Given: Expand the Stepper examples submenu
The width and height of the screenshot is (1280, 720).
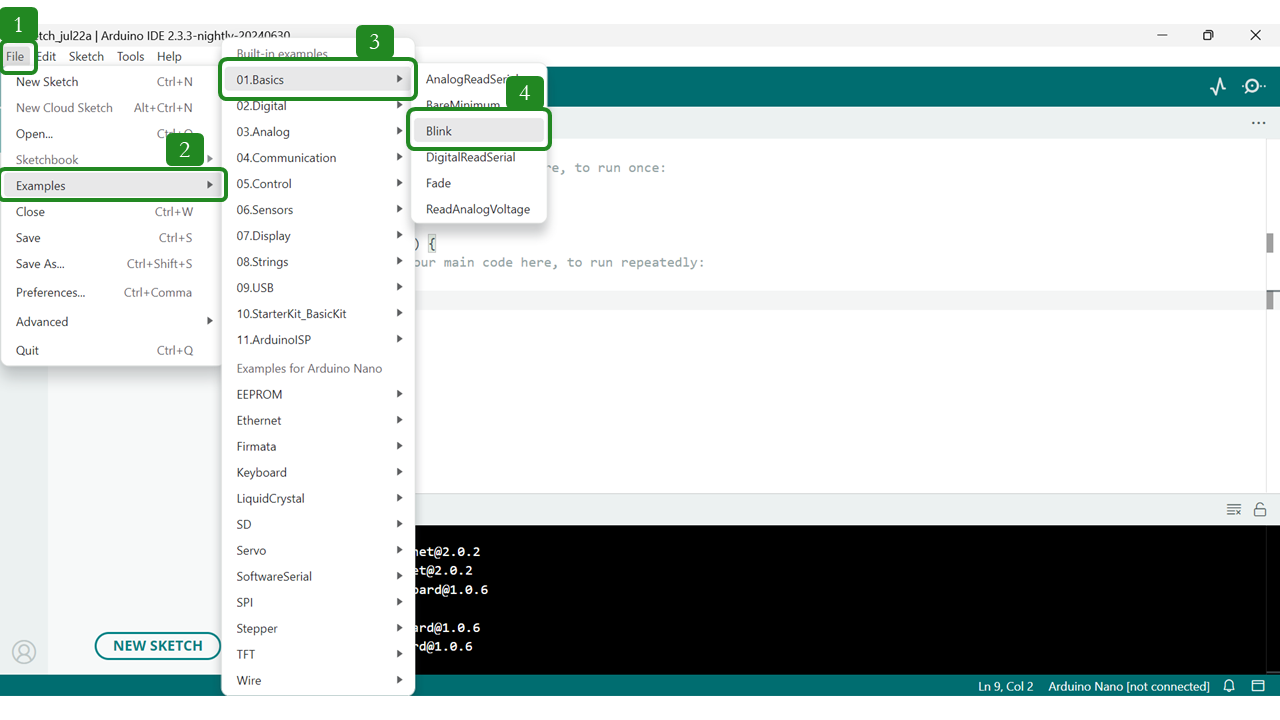Looking at the screenshot, I should click(x=318, y=629).
